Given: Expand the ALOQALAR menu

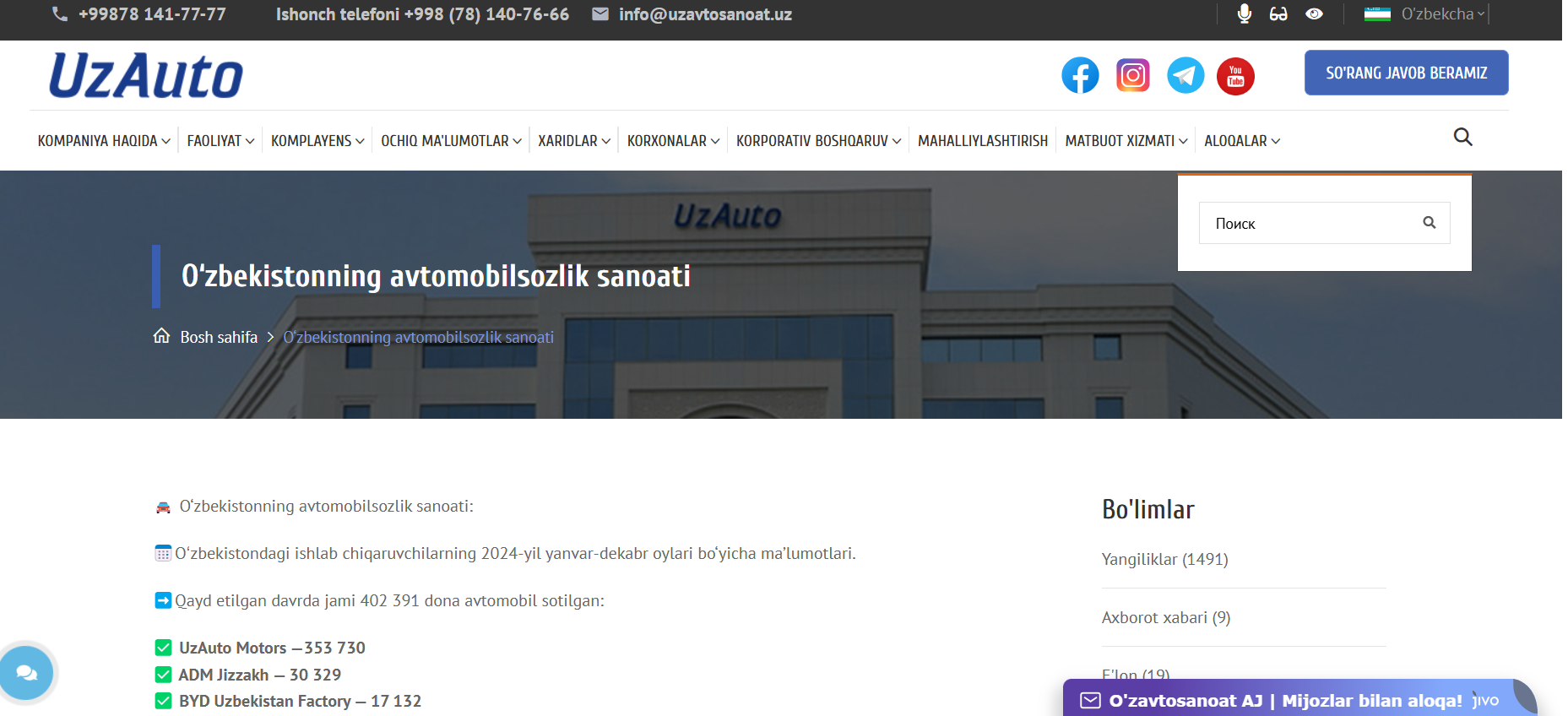Looking at the screenshot, I should pos(1242,141).
